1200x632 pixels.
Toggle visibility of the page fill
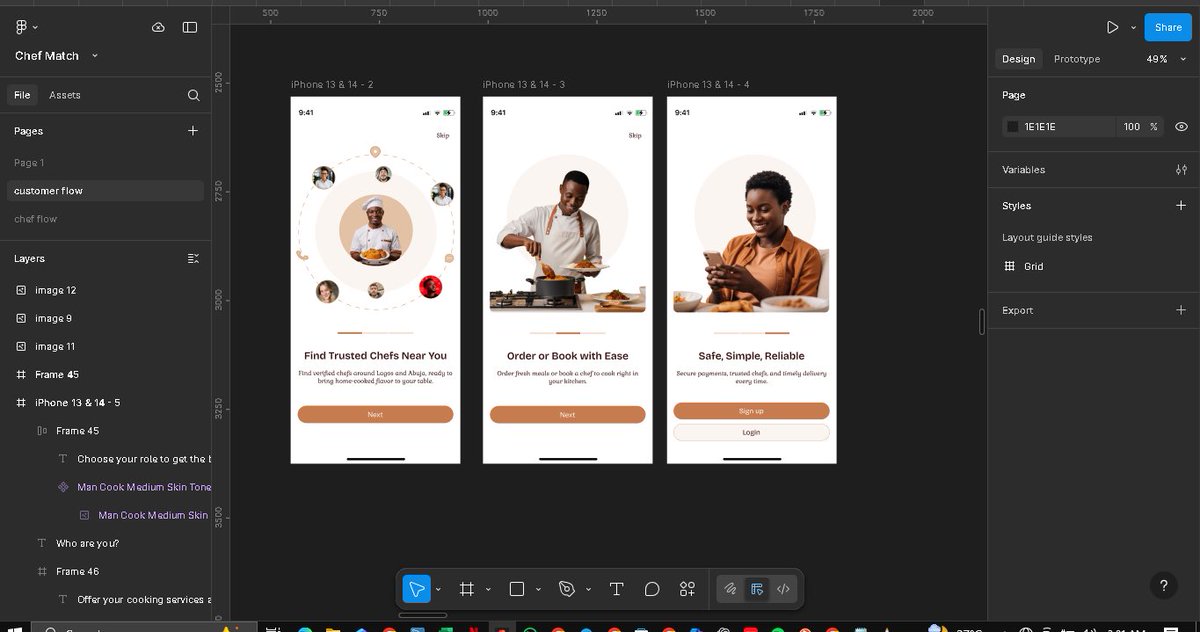coord(1181,126)
